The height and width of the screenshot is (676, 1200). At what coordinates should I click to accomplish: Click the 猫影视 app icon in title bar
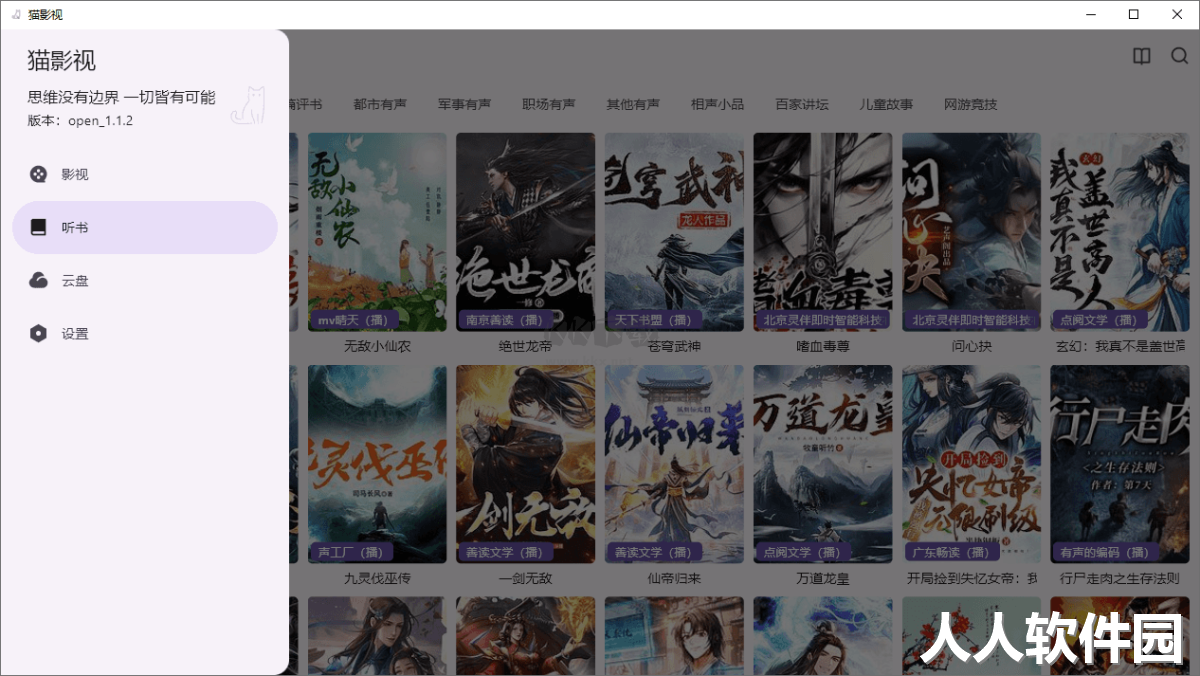point(15,15)
